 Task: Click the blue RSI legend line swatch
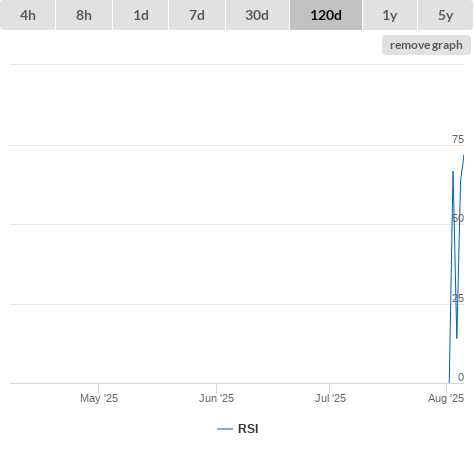(225, 429)
